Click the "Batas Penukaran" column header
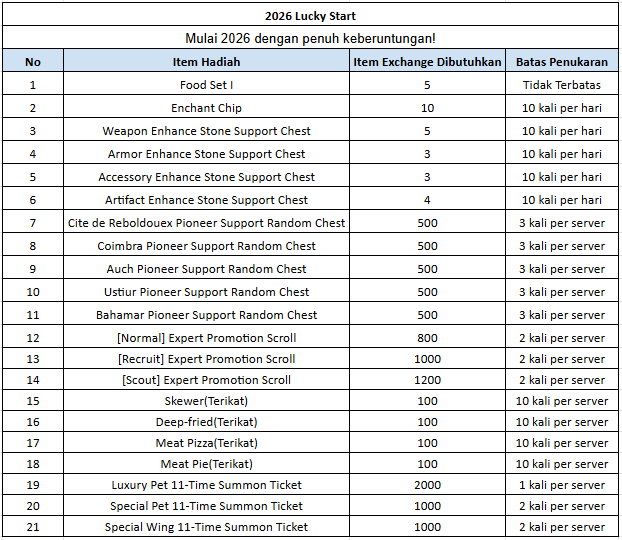The height and width of the screenshot is (540, 622). [561, 62]
